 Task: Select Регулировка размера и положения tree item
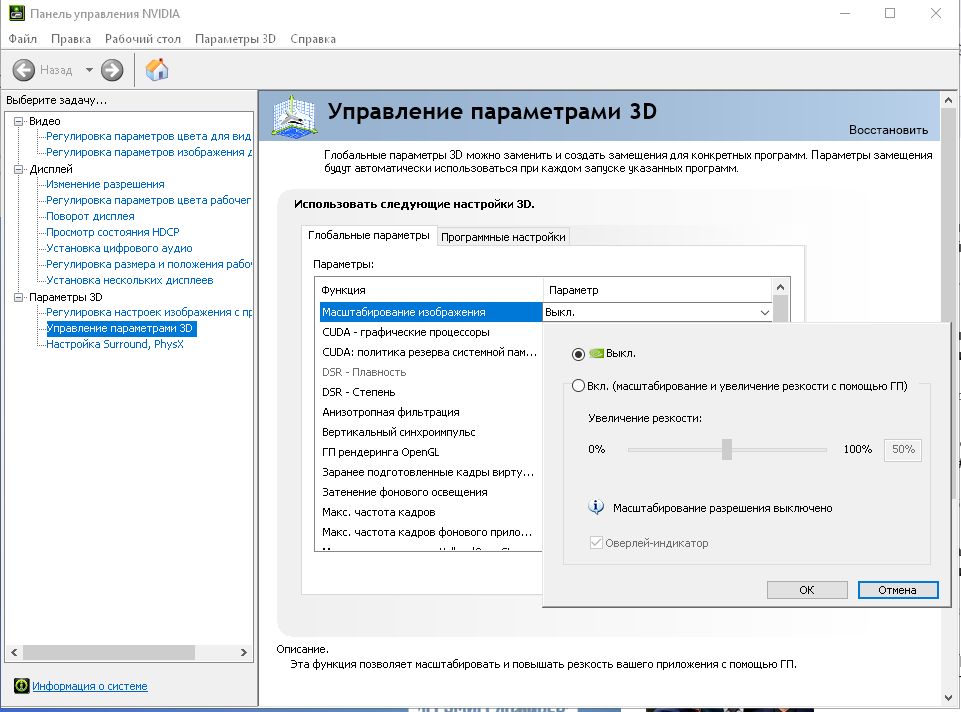(149, 264)
